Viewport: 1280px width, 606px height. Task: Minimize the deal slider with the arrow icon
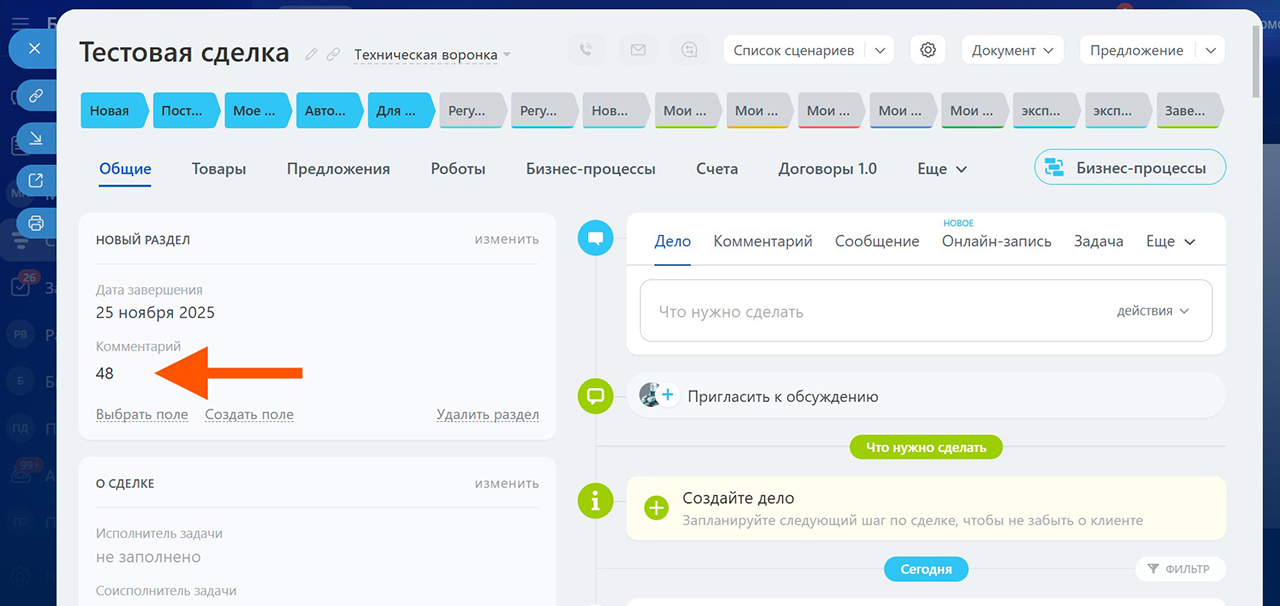pyautogui.click(x=36, y=139)
